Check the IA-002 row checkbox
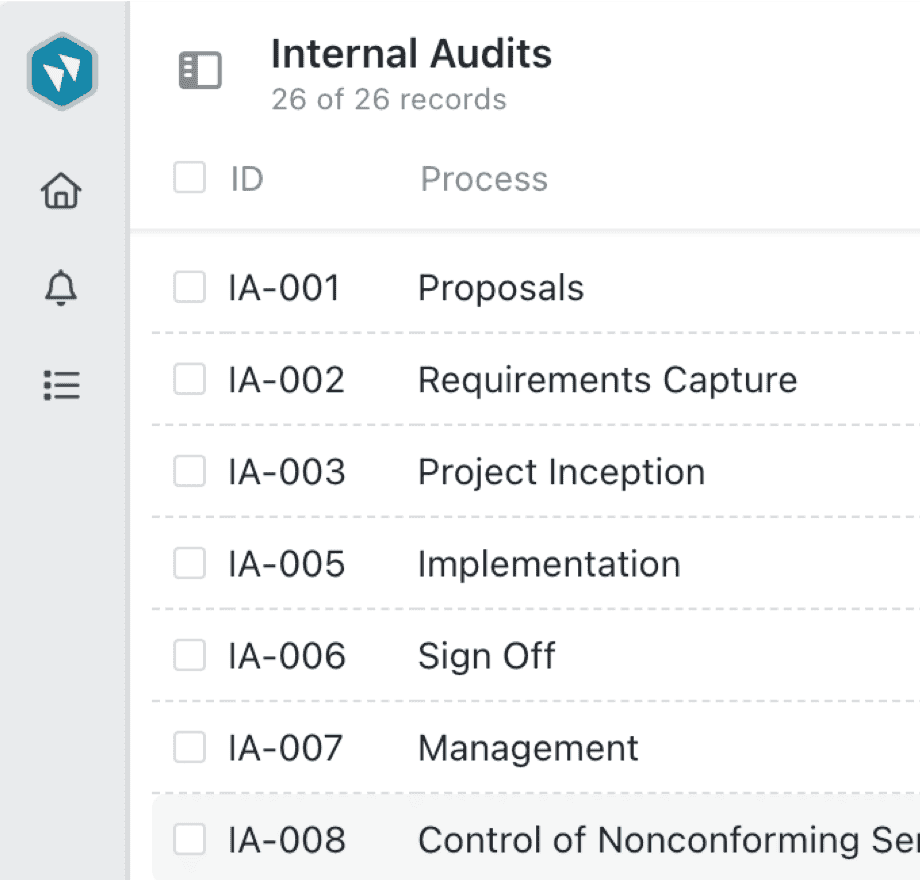Screen dimensions: 920x880 (x=190, y=379)
